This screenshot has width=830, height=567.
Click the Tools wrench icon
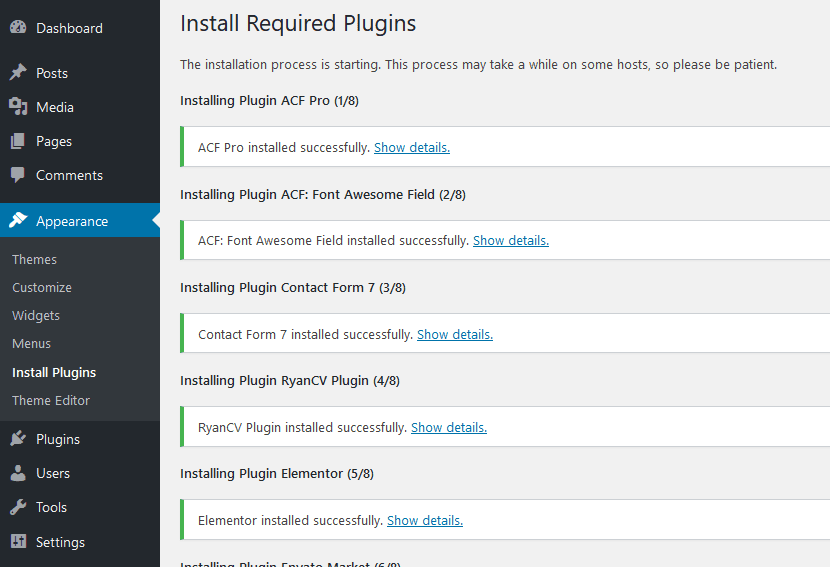point(18,507)
